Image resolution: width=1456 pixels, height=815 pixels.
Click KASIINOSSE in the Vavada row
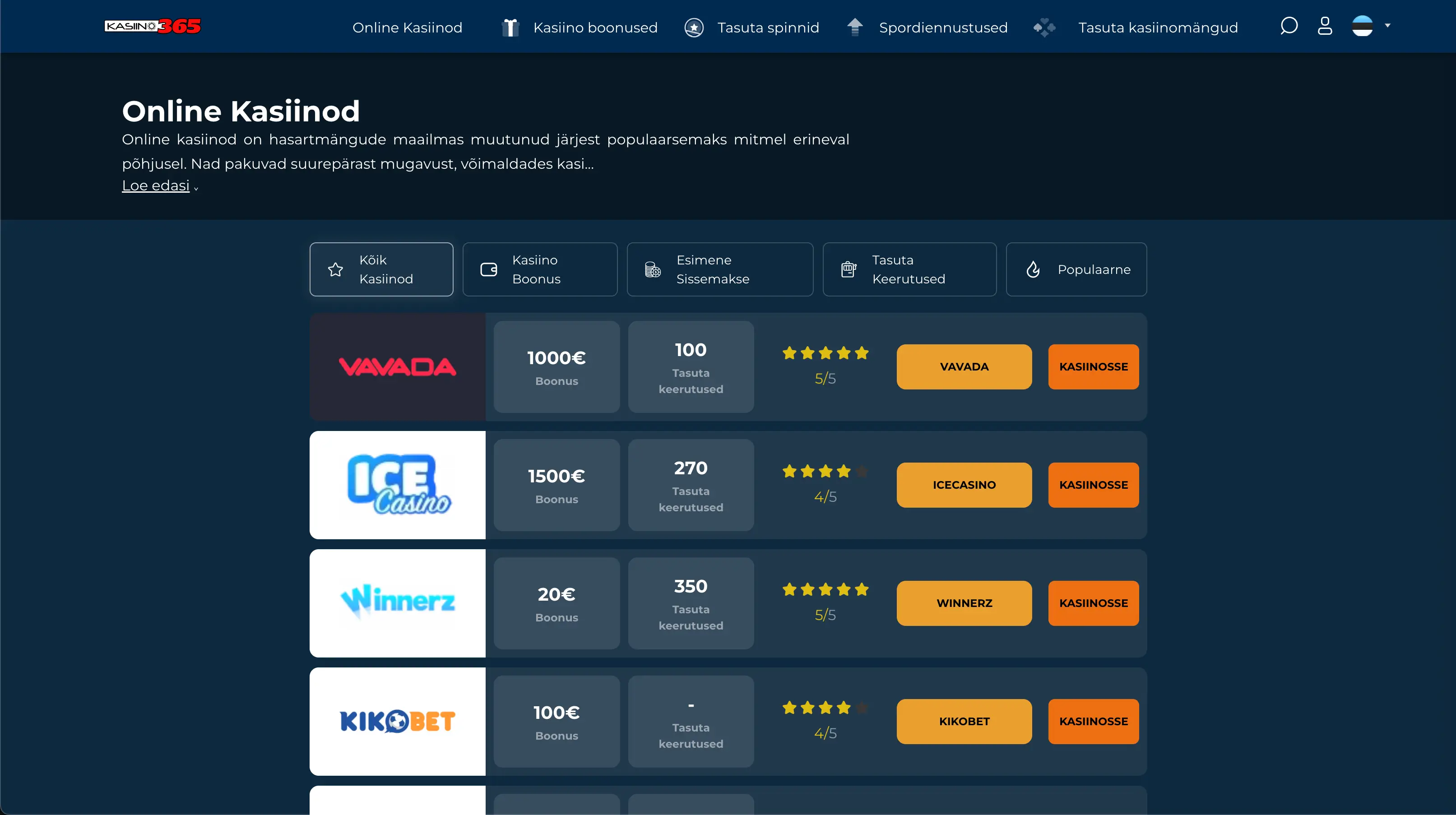point(1094,367)
